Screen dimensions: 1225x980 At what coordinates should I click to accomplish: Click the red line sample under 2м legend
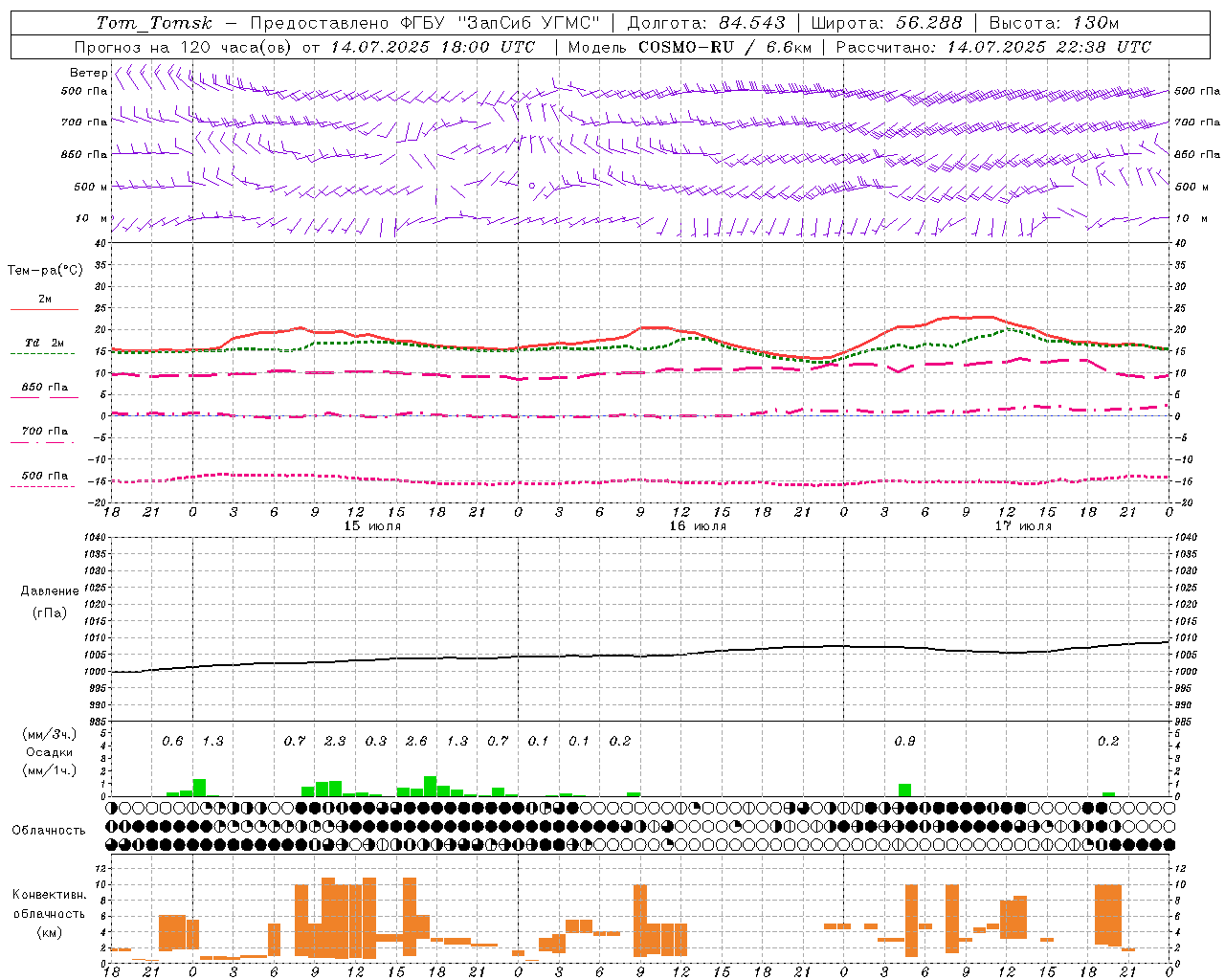pyautogui.click(x=44, y=310)
